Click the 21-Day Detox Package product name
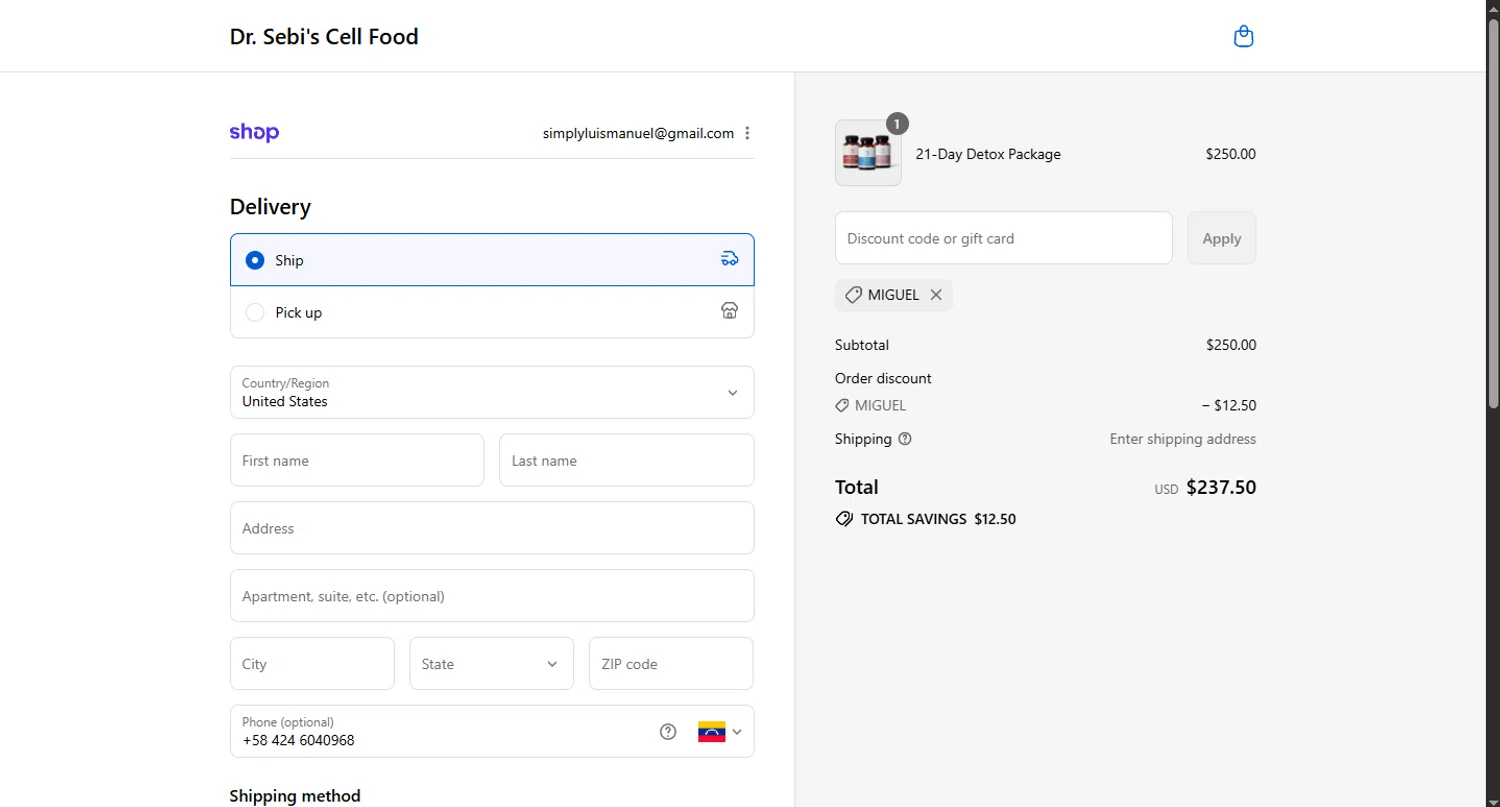The height and width of the screenshot is (807, 1500). (988, 154)
